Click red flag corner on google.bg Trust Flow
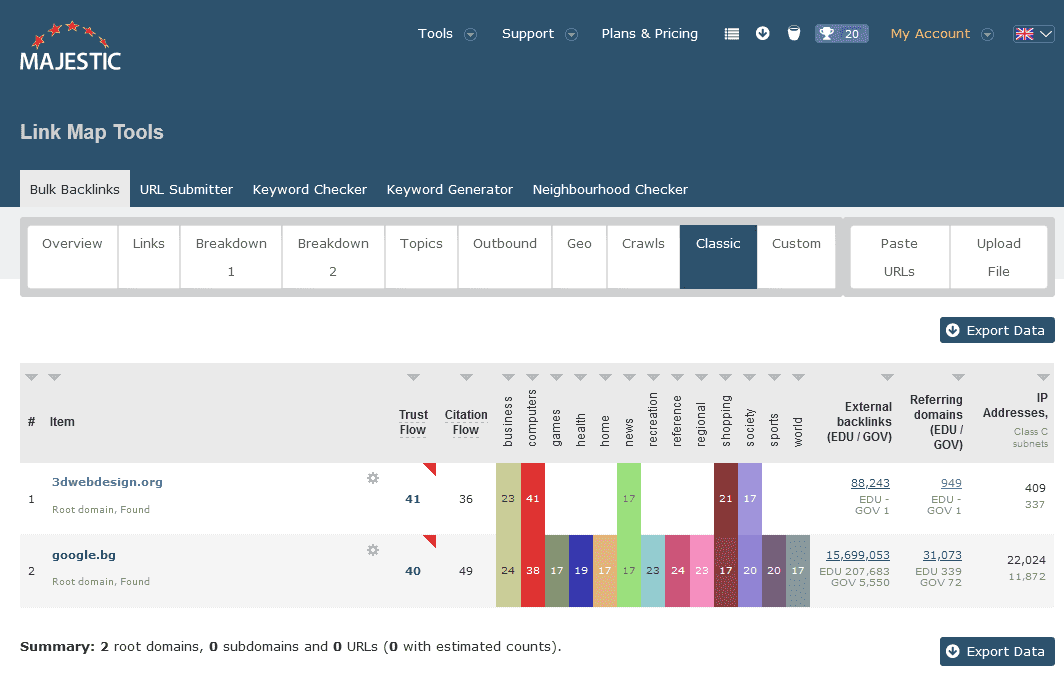The image size is (1064, 679). (x=430, y=540)
